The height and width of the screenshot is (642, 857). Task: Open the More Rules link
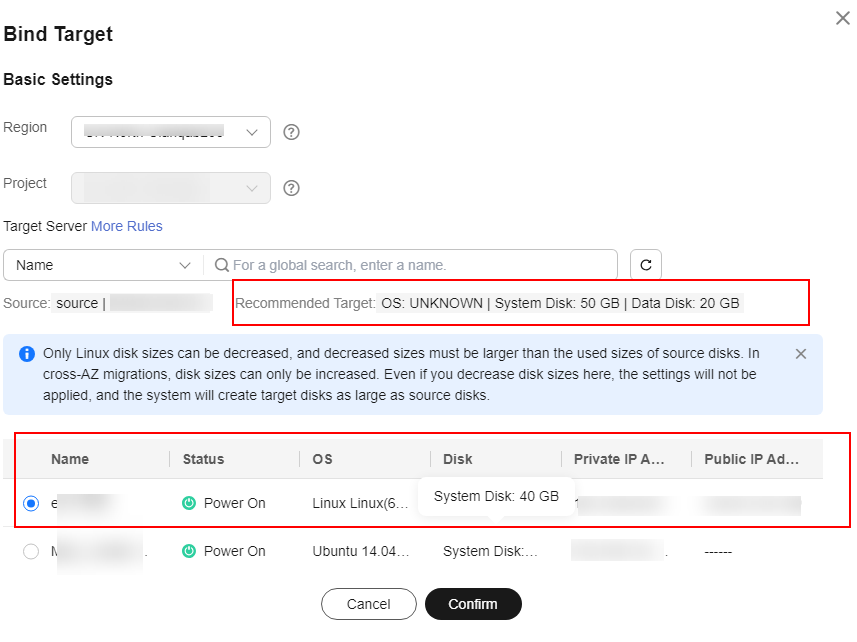pyautogui.click(x=127, y=226)
